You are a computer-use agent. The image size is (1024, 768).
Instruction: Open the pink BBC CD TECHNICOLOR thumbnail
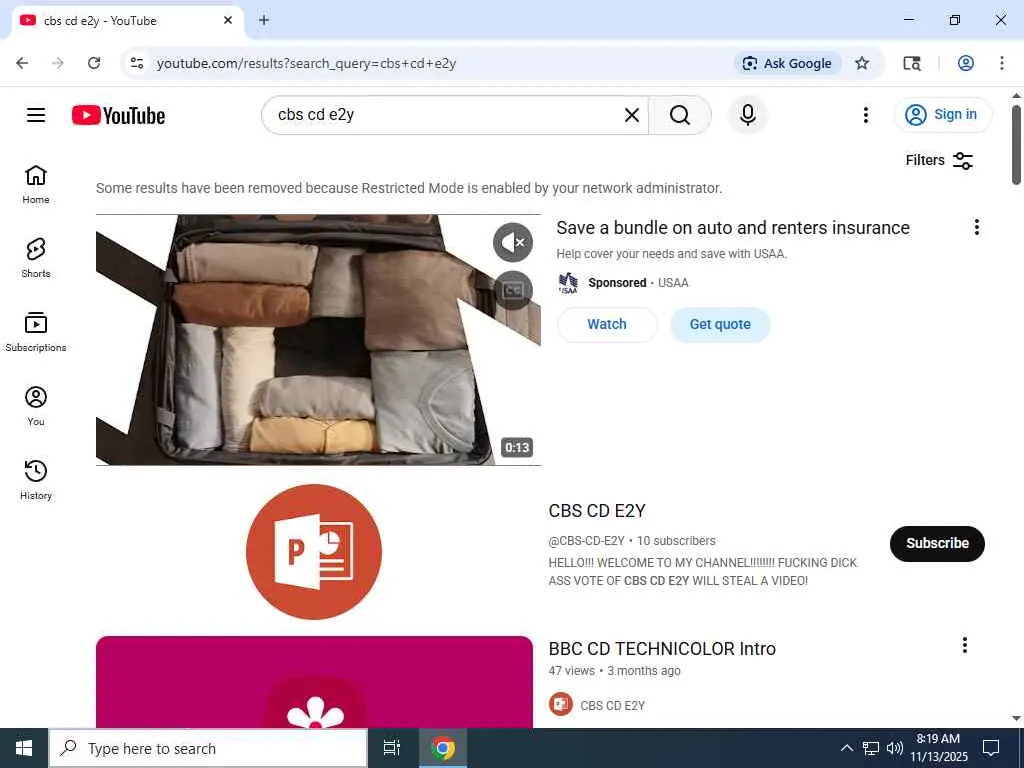314,682
